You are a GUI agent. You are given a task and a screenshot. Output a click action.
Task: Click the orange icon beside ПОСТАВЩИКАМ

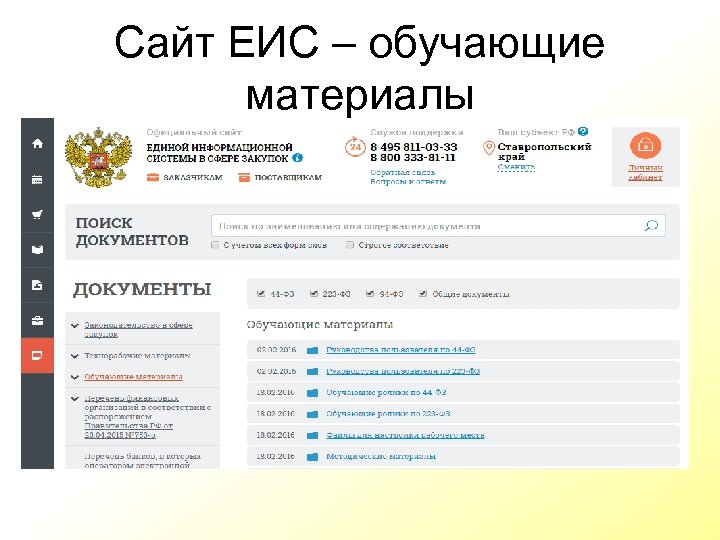[x=244, y=177]
